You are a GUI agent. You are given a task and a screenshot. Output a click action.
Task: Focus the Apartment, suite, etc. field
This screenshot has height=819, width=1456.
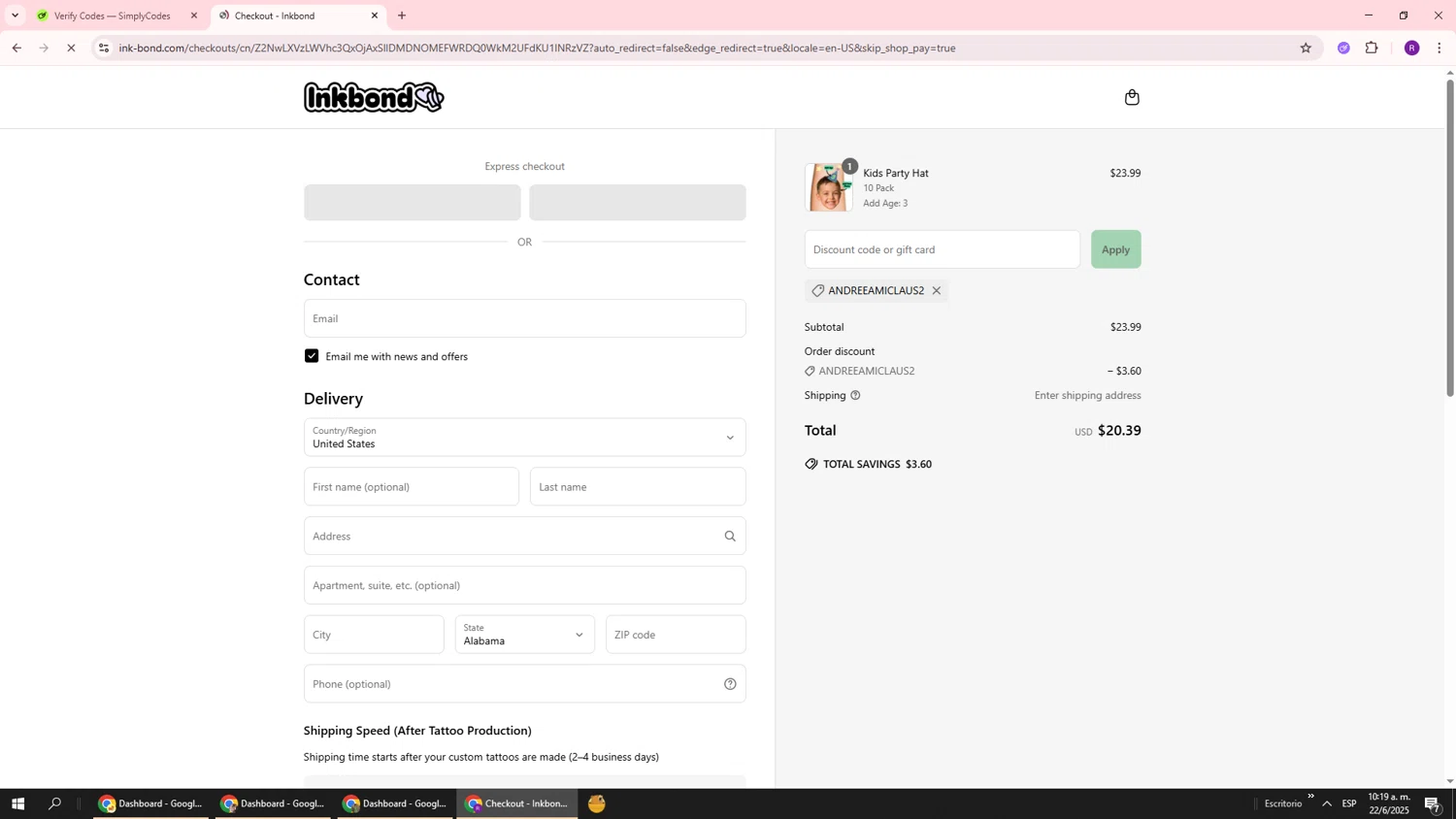pyautogui.click(x=524, y=585)
